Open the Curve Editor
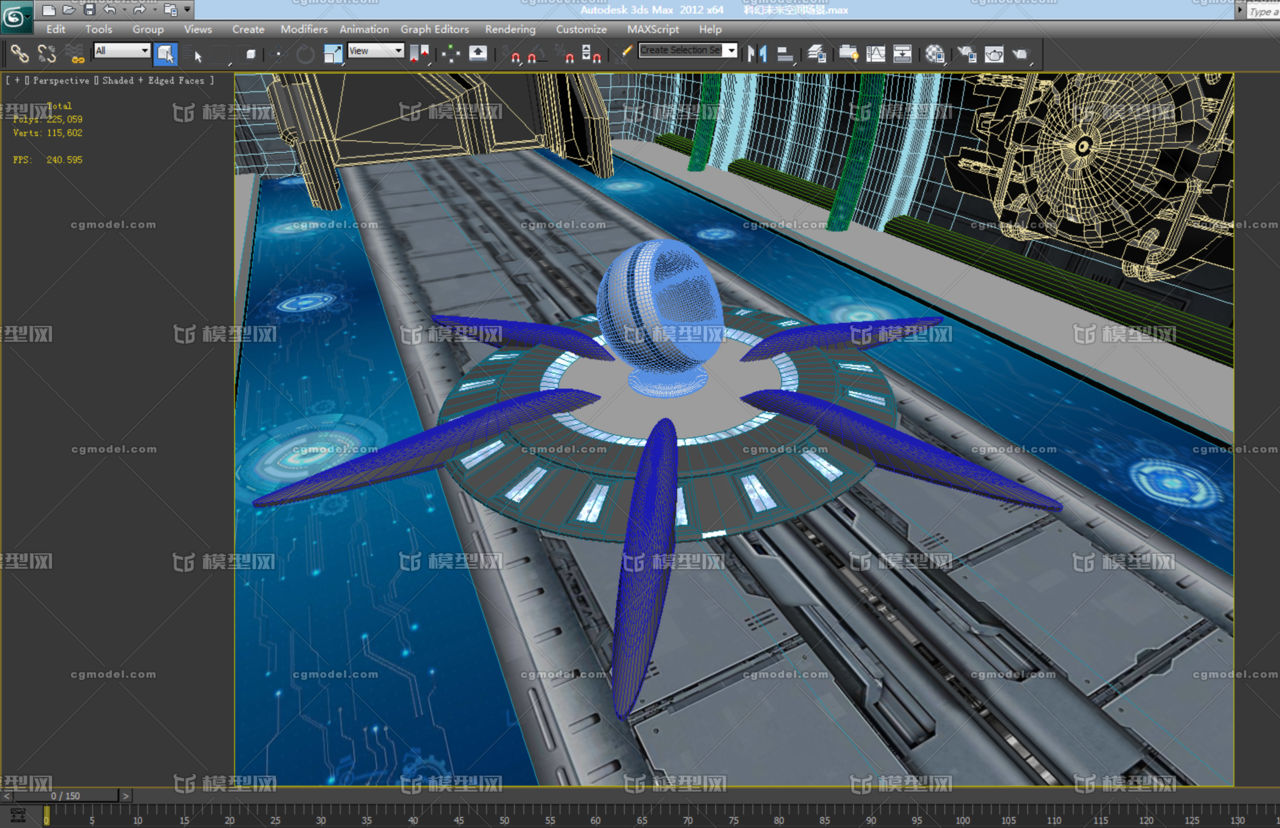Image resolution: width=1280 pixels, height=828 pixels. (875, 53)
